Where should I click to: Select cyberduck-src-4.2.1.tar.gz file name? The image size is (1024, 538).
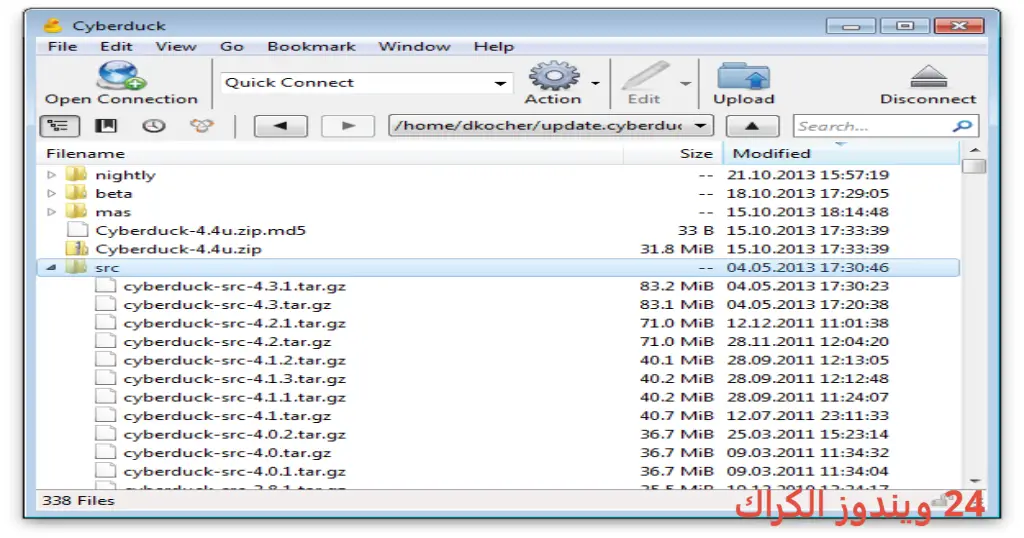234,323
